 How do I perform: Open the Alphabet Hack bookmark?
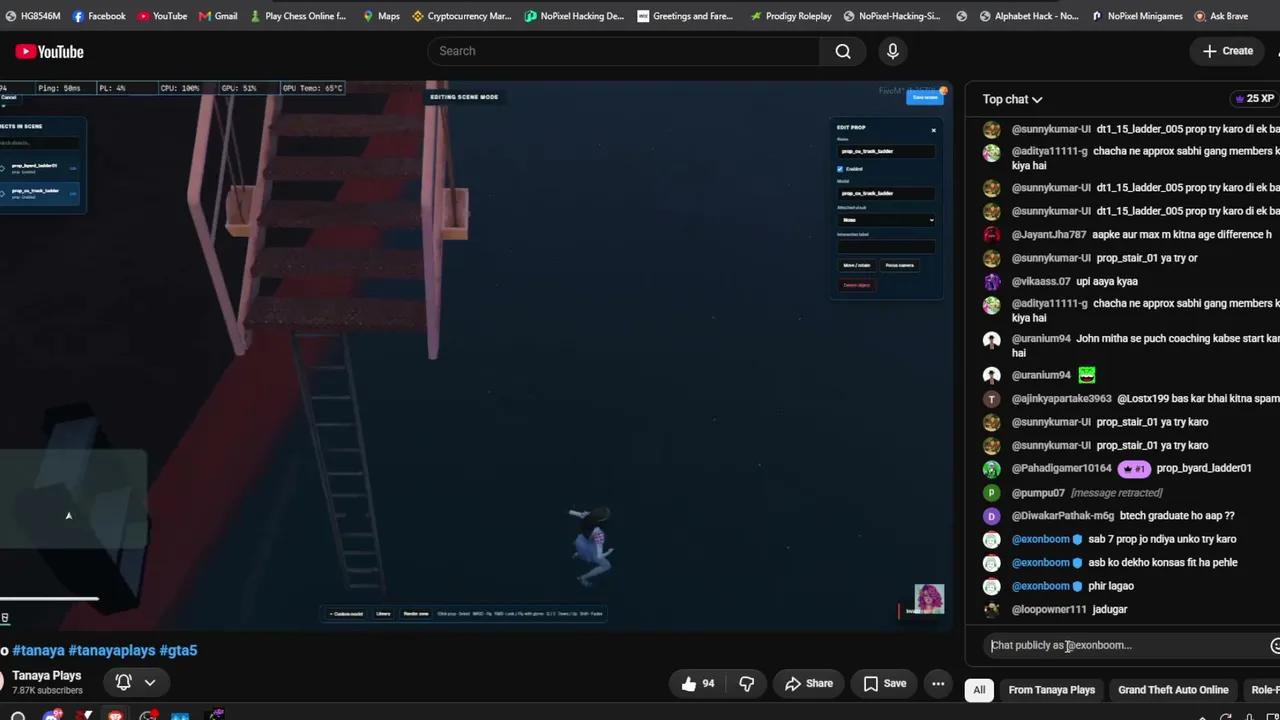[1029, 16]
